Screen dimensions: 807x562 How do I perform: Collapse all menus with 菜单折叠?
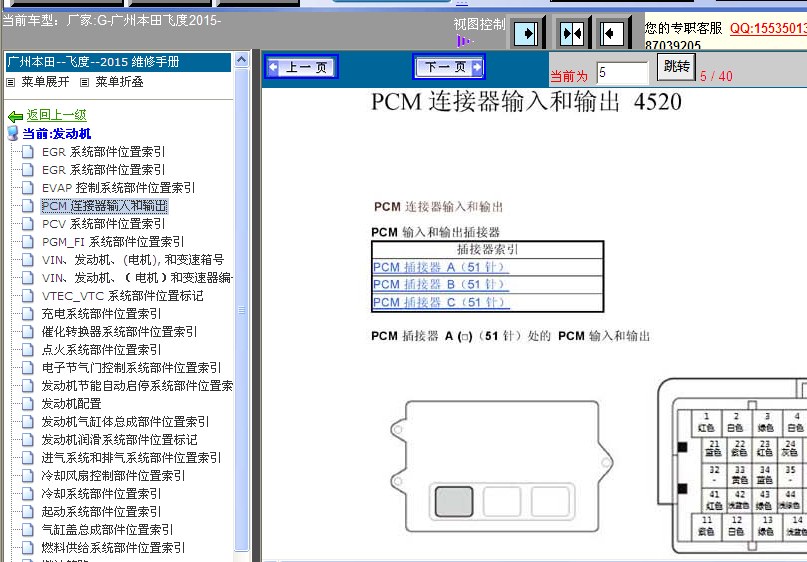(119, 82)
